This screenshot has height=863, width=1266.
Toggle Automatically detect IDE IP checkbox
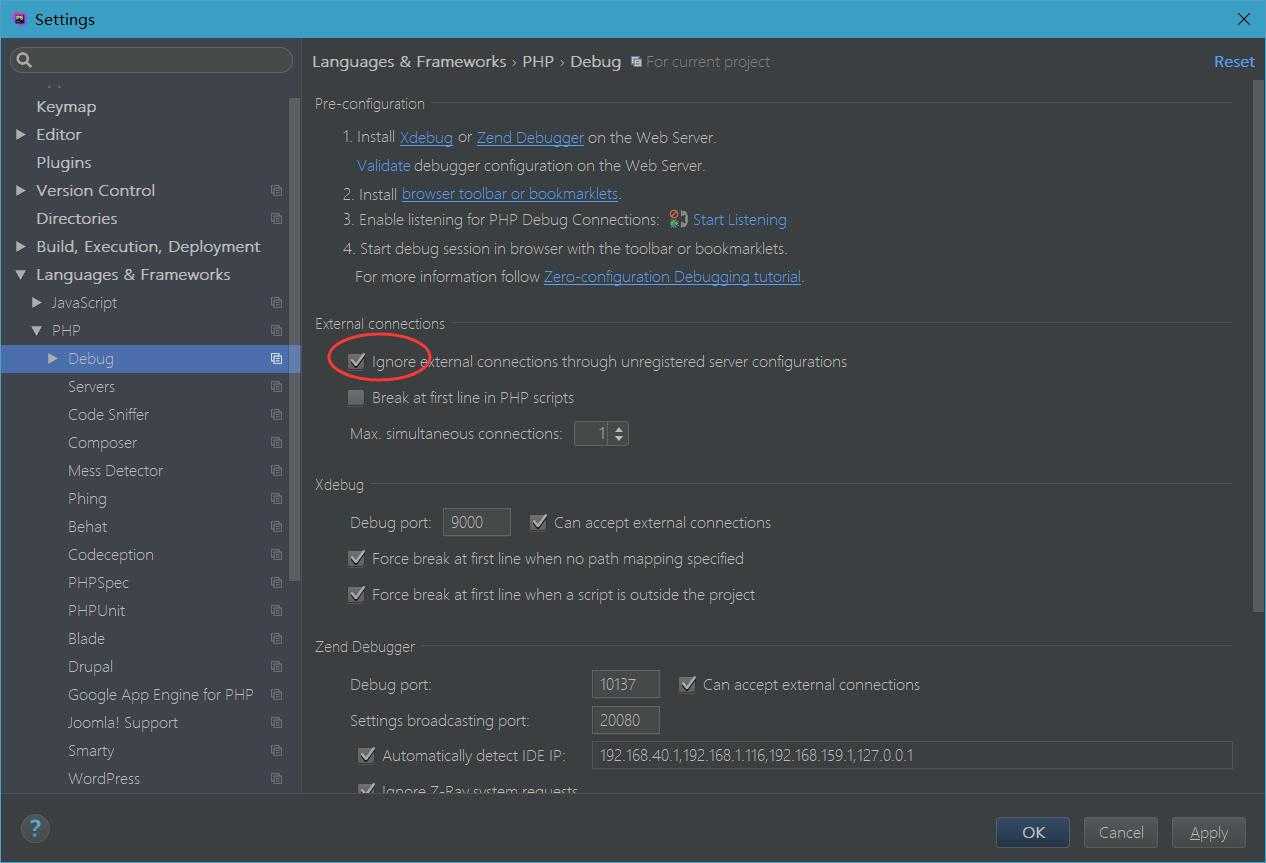(x=366, y=755)
